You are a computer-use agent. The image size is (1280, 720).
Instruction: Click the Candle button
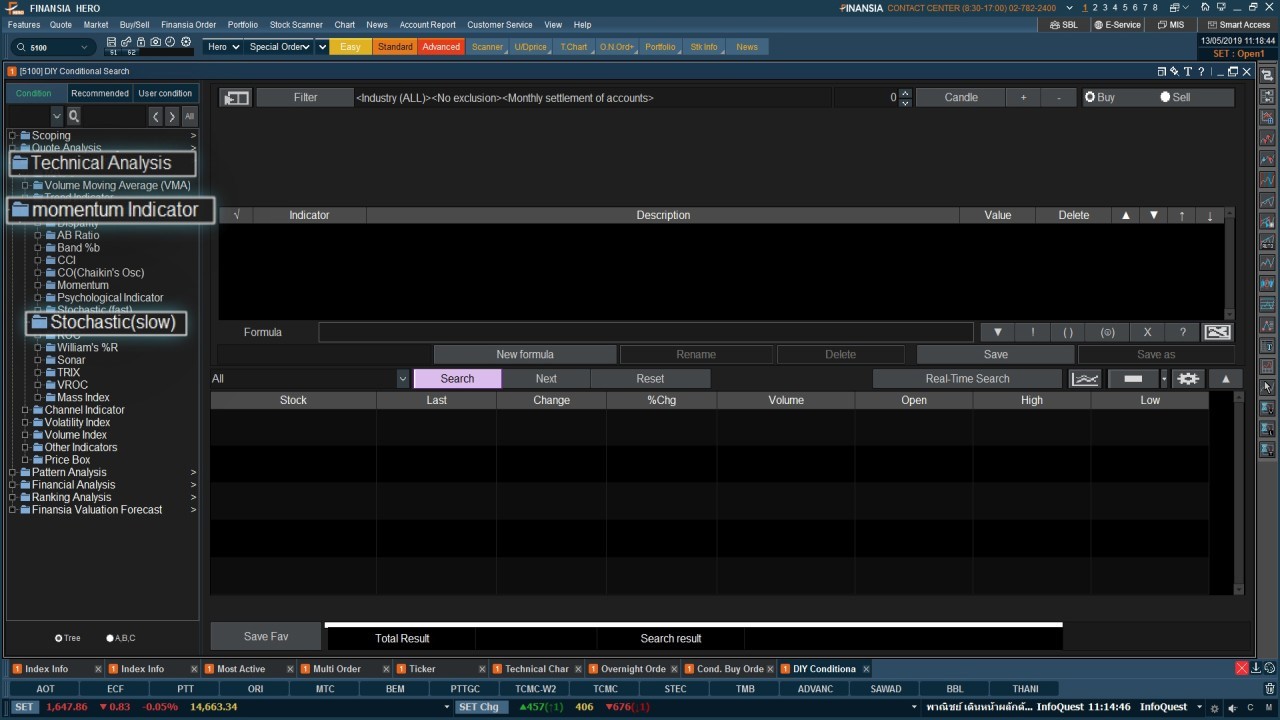pos(961,98)
